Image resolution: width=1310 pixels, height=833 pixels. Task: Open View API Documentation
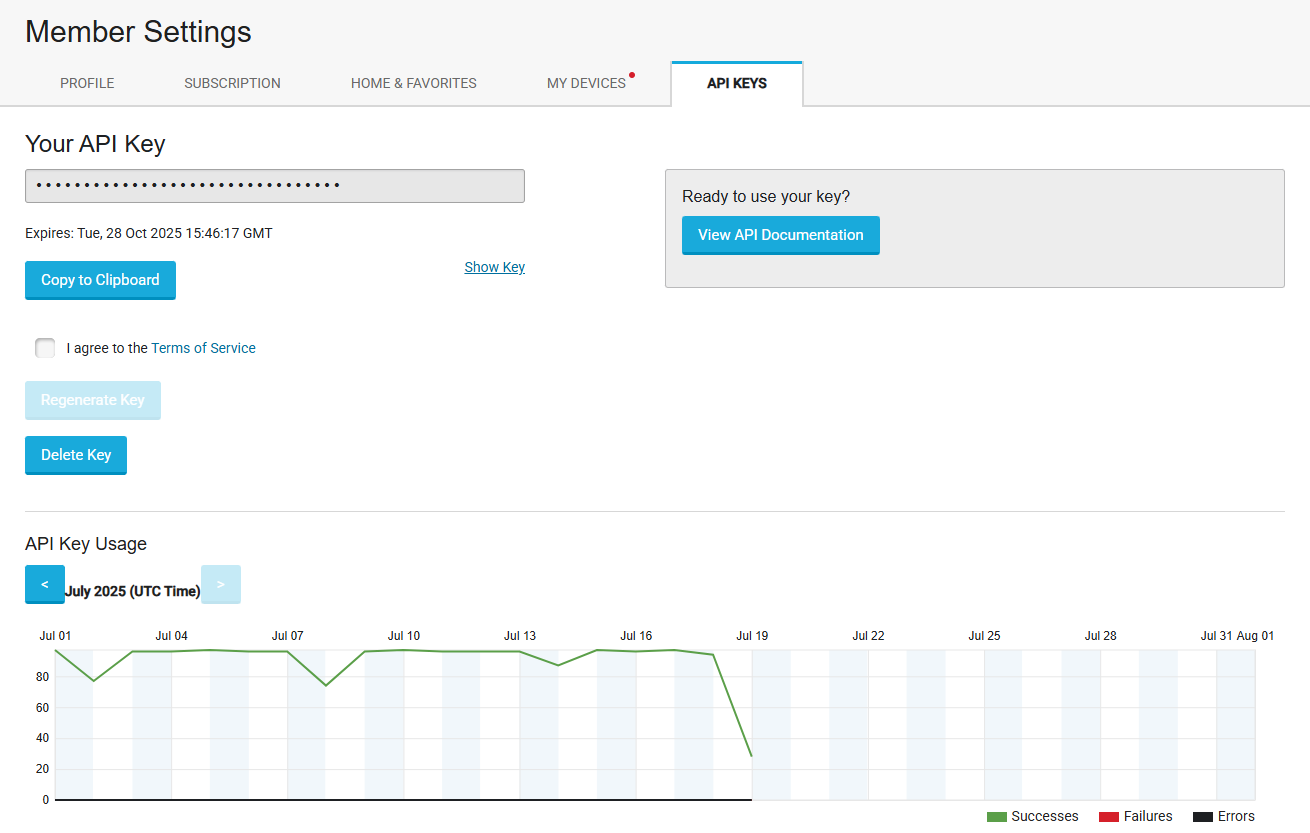(x=780, y=235)
